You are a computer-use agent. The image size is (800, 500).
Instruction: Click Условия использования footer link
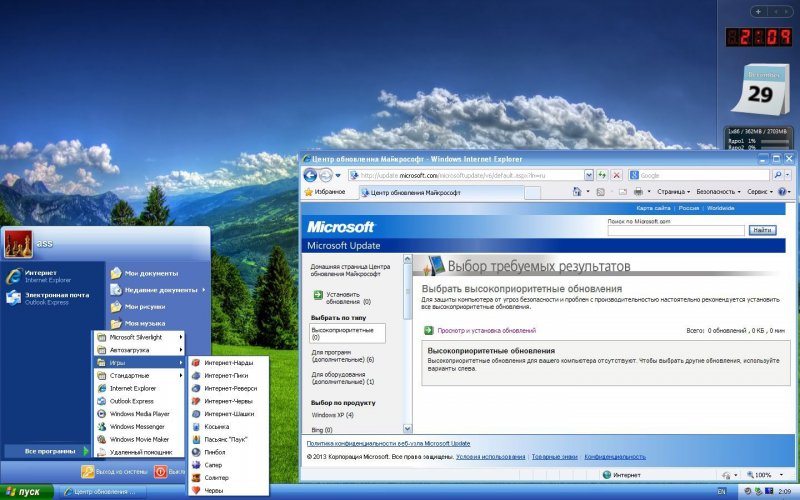tap(490, 457)
